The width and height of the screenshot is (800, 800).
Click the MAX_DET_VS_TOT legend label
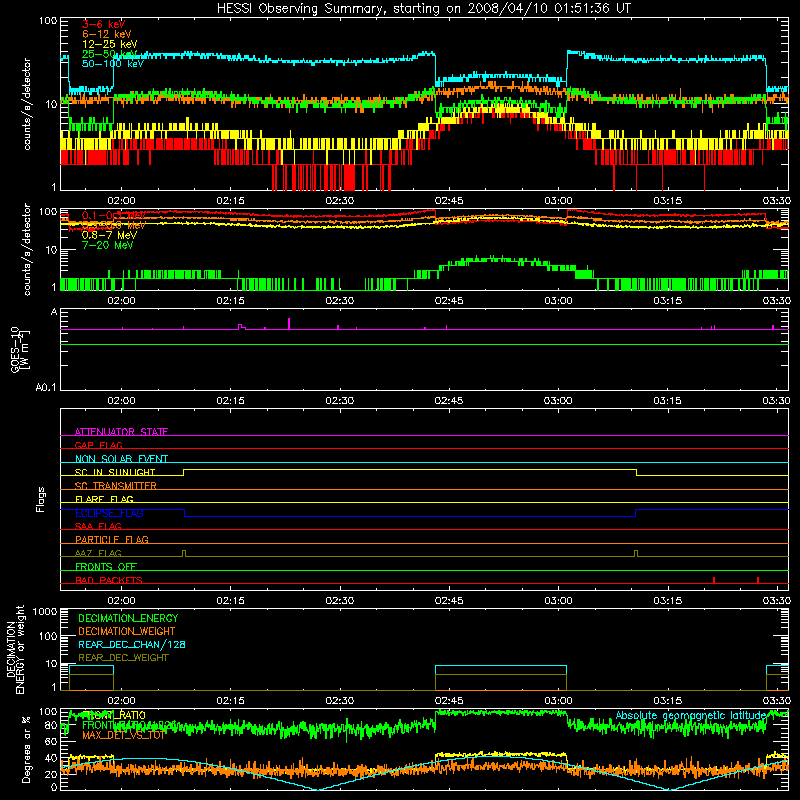click(x=124, y=735)
